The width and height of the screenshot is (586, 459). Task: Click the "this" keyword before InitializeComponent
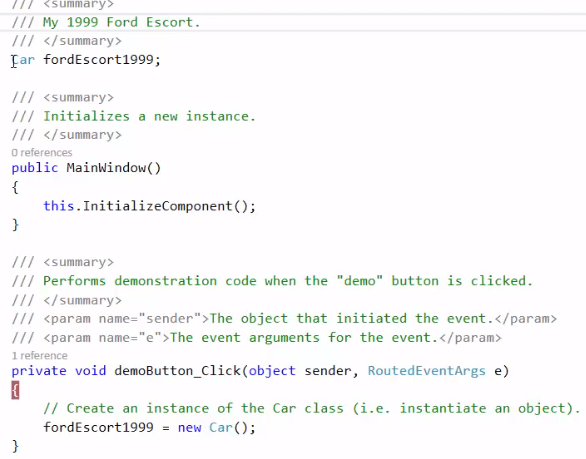[59, 206]
